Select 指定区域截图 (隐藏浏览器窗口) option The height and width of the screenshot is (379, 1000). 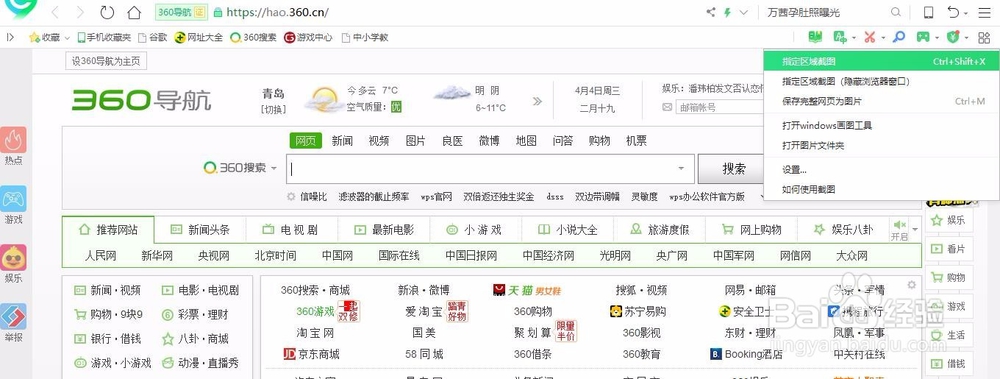point(881,81)
